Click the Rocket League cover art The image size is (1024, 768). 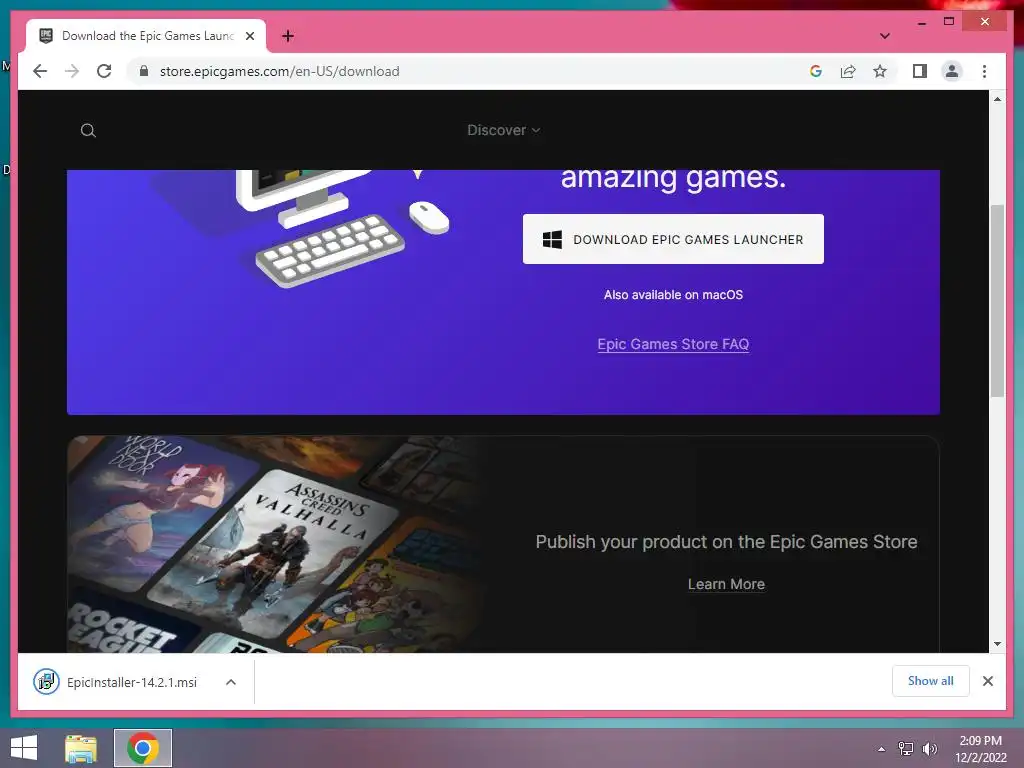[x=127, y=625]
